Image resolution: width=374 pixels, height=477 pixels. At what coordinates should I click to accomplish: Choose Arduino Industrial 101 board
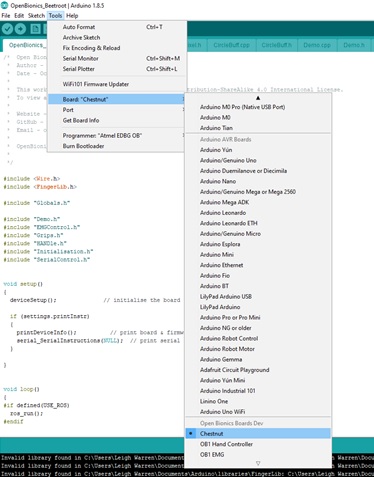click(258, 391)
